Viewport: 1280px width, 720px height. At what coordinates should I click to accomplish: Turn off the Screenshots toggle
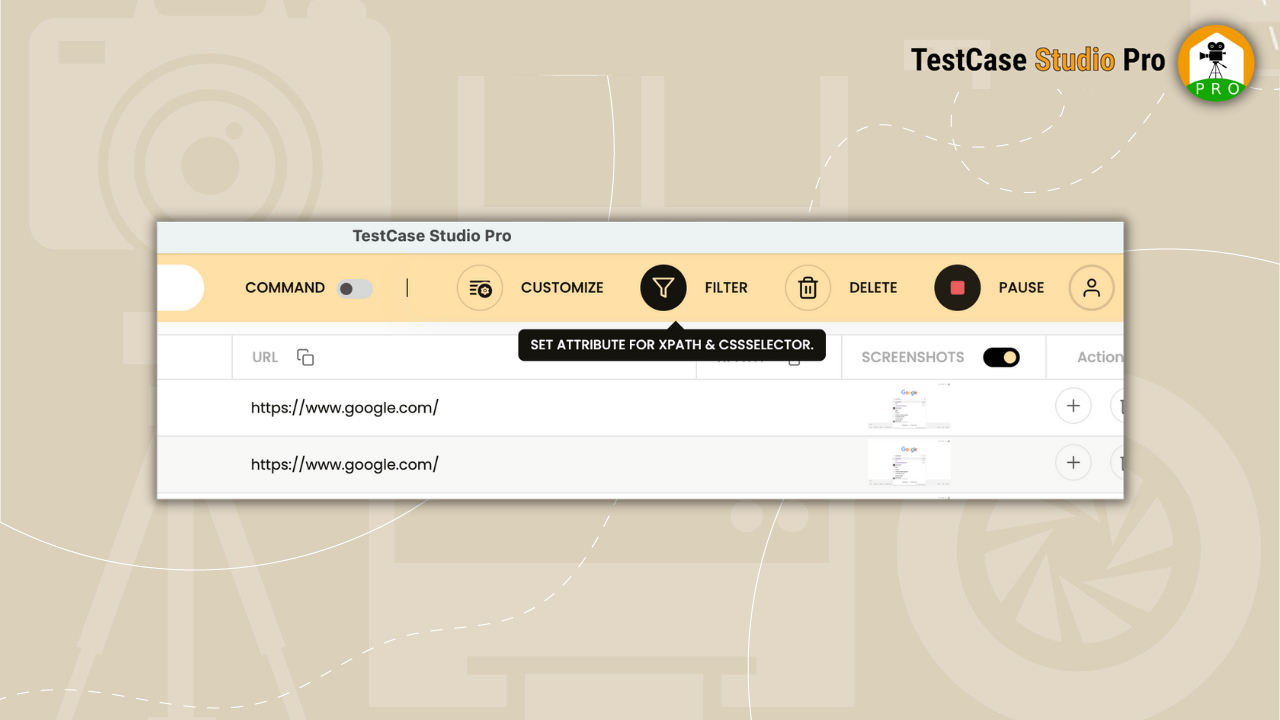click(1001, 357)
